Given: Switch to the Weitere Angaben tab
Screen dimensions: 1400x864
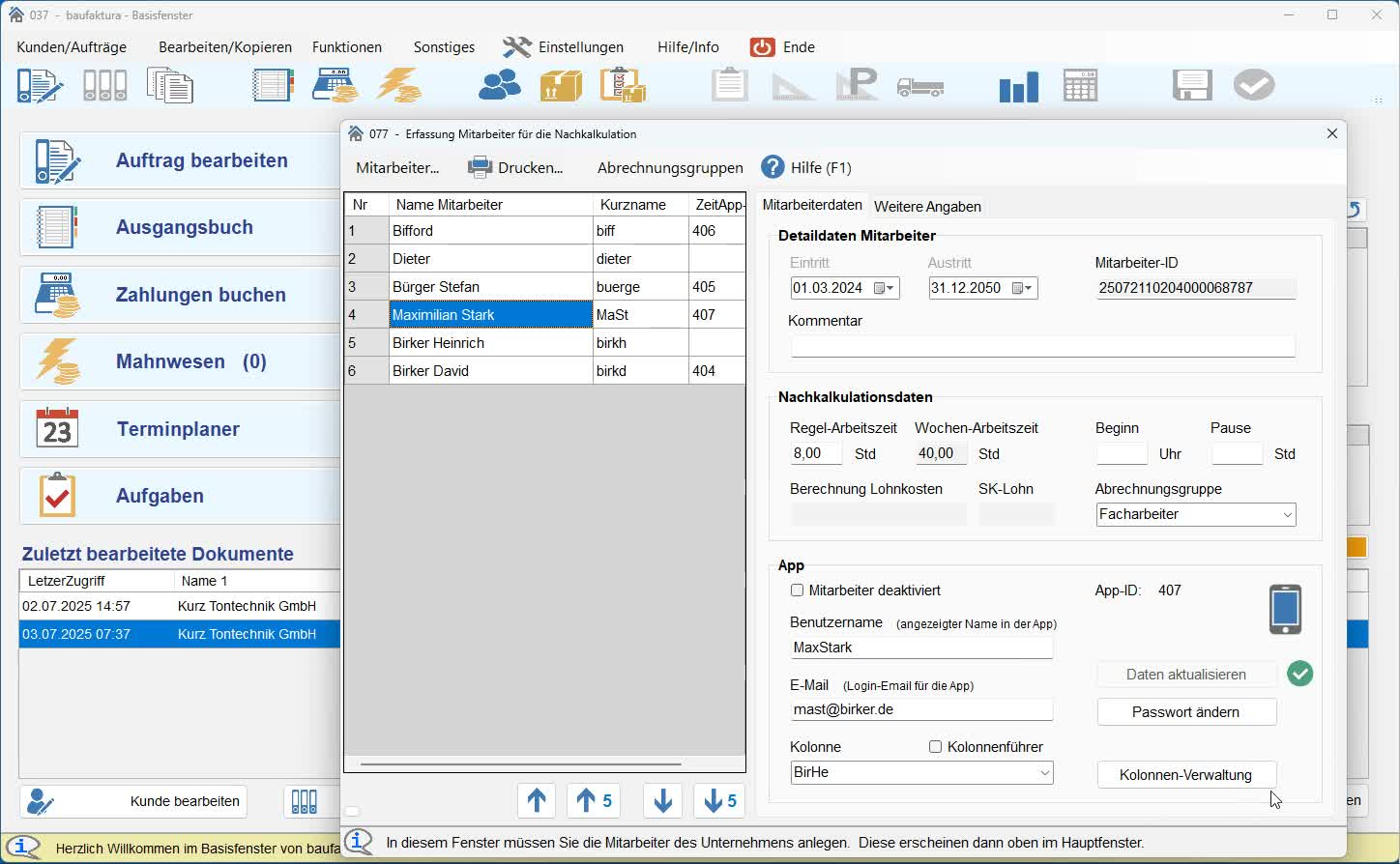Looking at the screenshot, I should coord(927,207).
